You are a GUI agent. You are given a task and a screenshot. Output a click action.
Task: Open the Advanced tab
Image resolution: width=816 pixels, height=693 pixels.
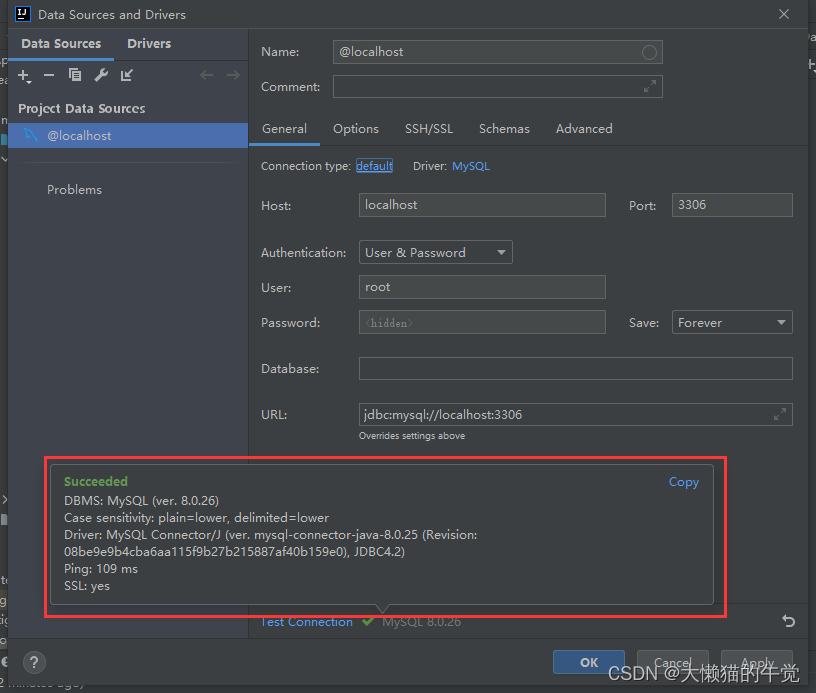tap(584, 129)
